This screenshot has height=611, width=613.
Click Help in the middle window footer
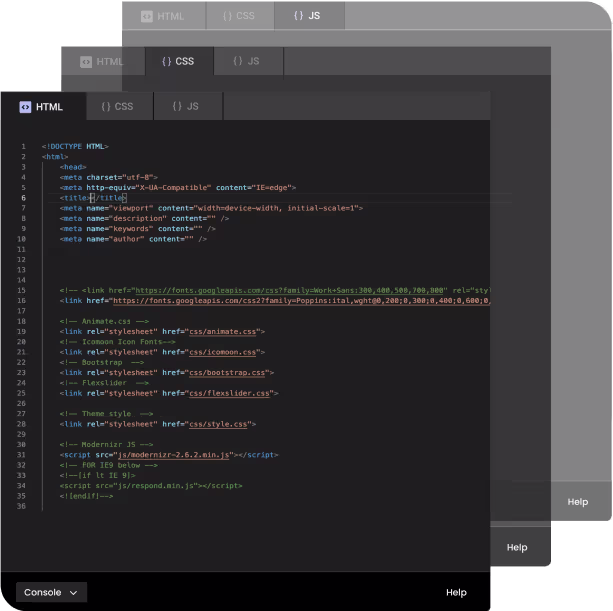(x=517, y=547)
